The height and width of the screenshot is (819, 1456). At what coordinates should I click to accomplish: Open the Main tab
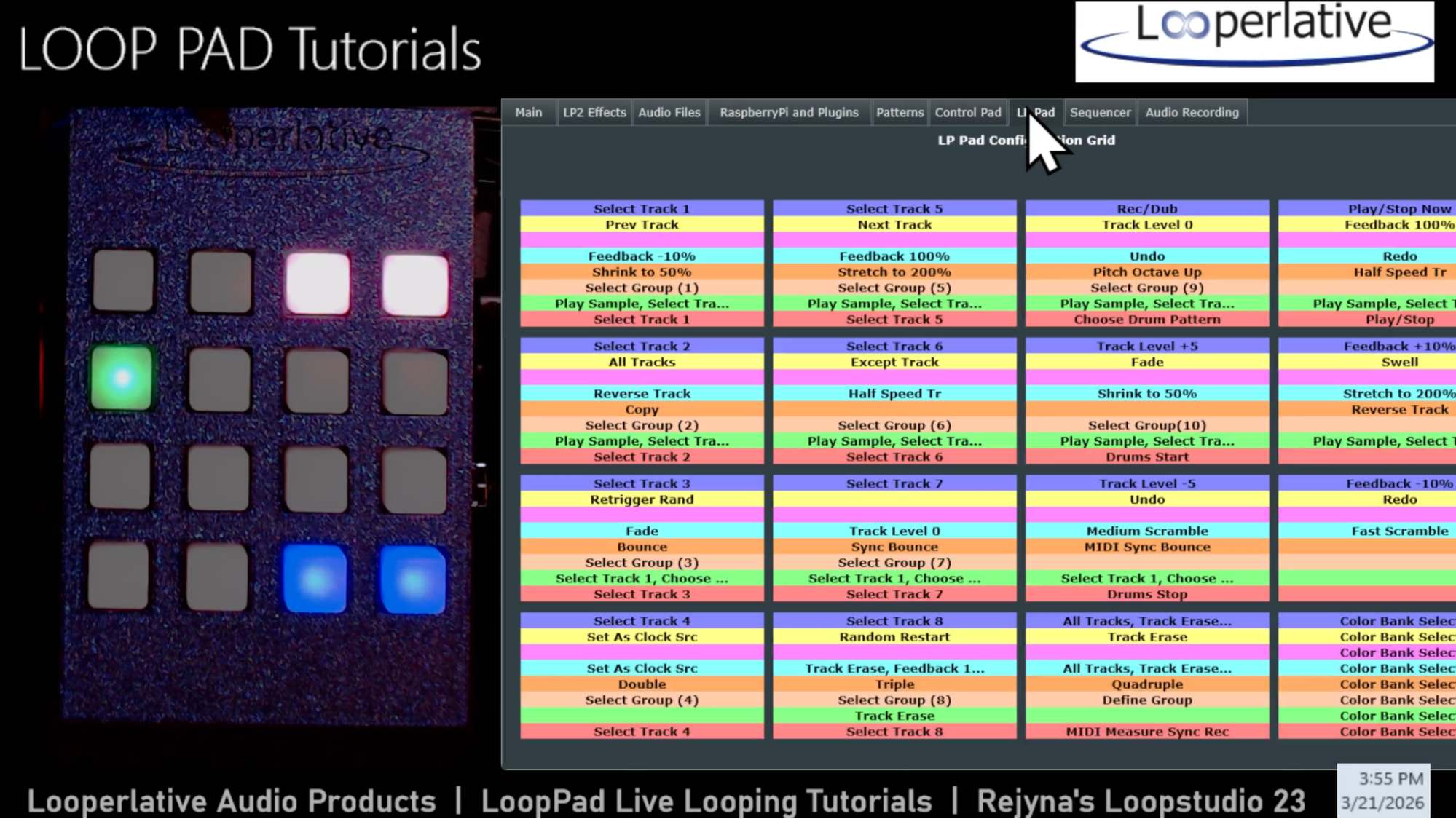(528, 113)
